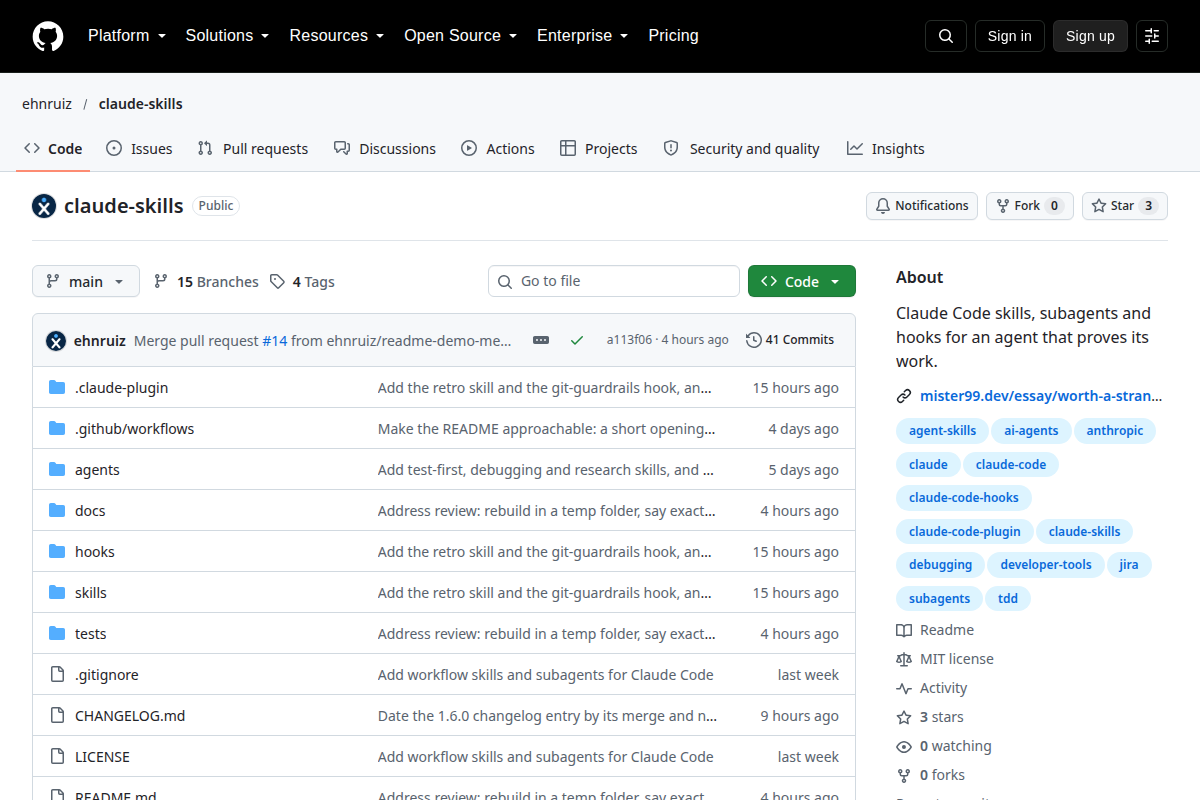Click the .gitignore file icon
Screen dimensions: 1200x800
[57, 675]
